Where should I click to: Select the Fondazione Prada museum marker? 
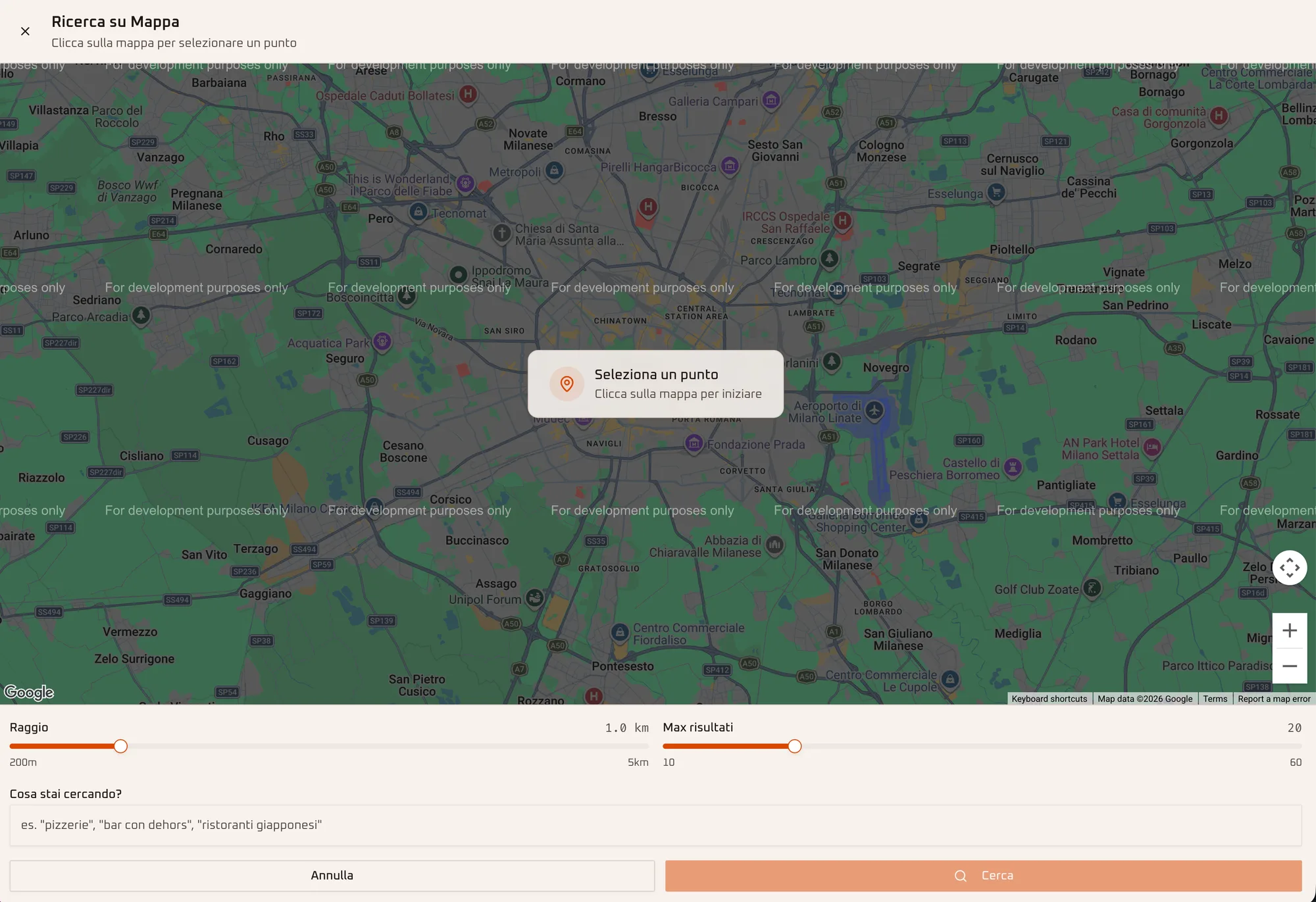tap(694, 443)
